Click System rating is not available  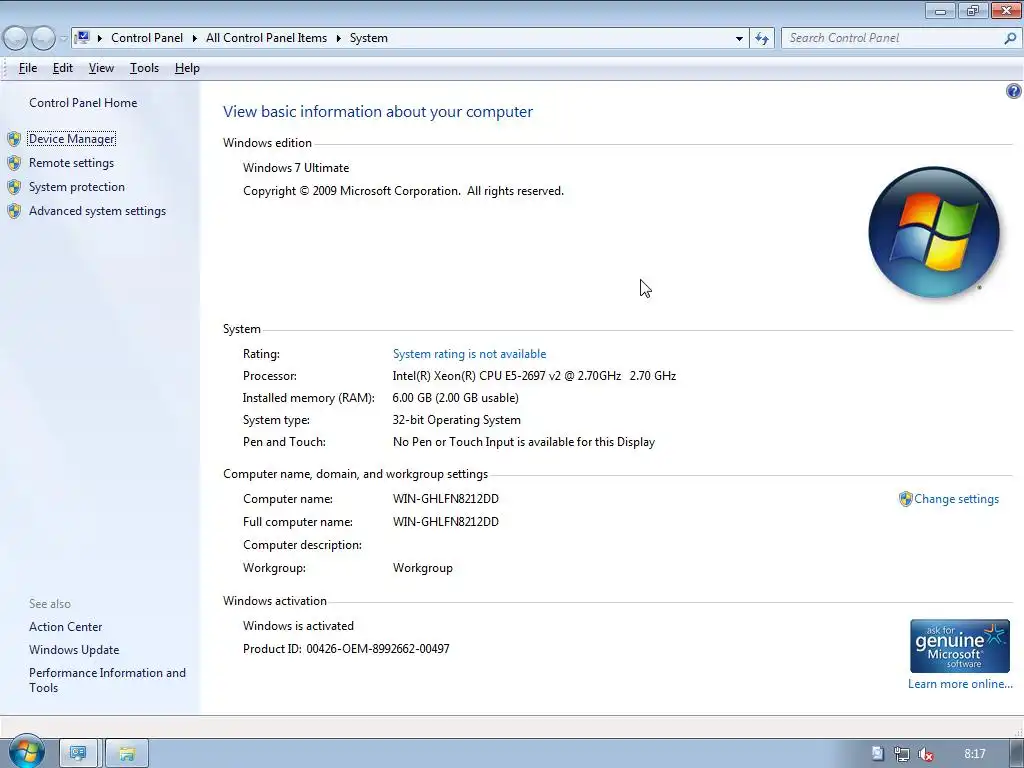point(469,354)
